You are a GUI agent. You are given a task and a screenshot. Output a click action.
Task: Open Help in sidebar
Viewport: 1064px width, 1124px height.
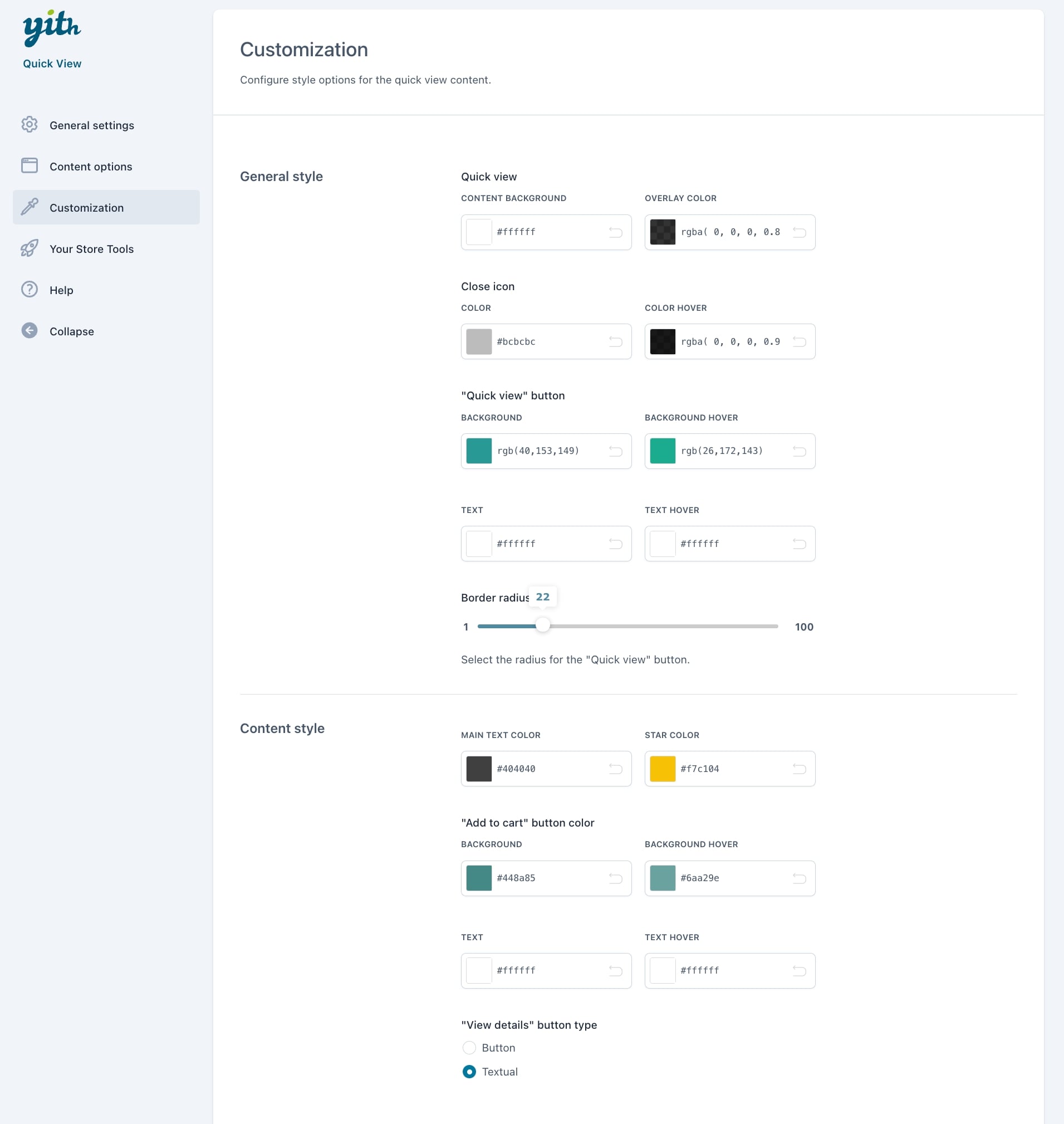(x=106, y=290)
